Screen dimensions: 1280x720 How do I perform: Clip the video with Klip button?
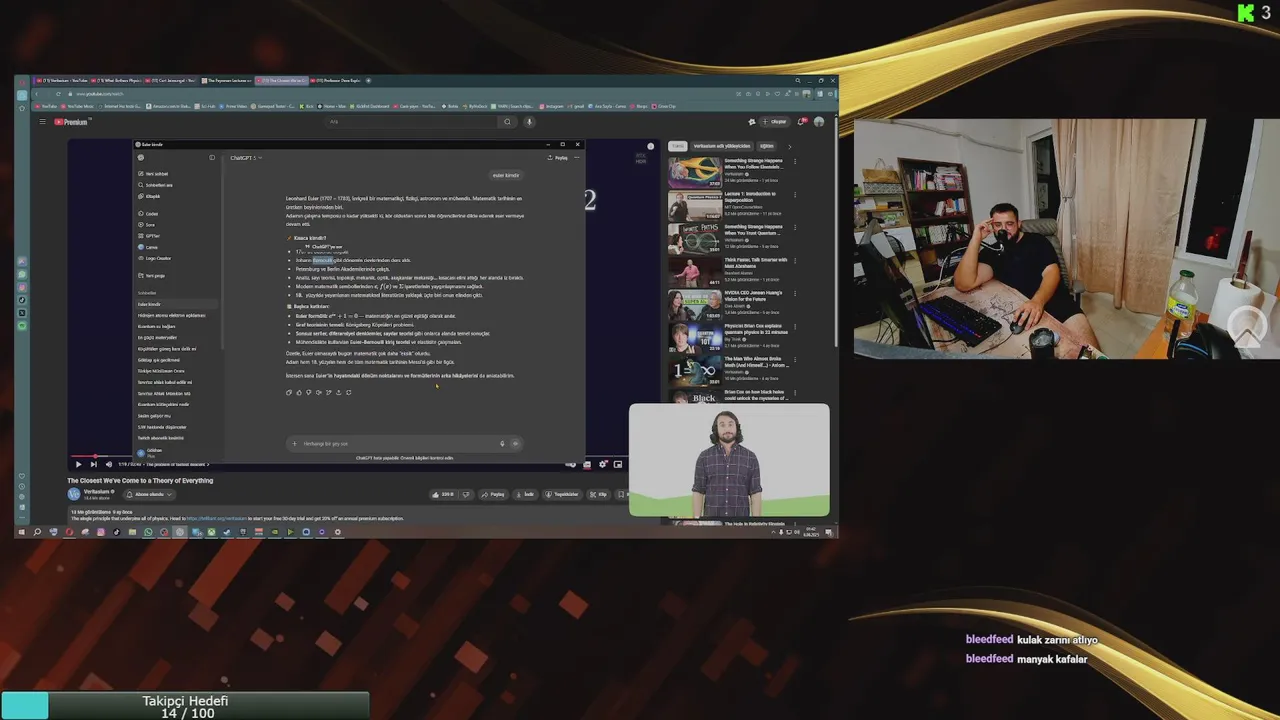(x=599, y=494)
